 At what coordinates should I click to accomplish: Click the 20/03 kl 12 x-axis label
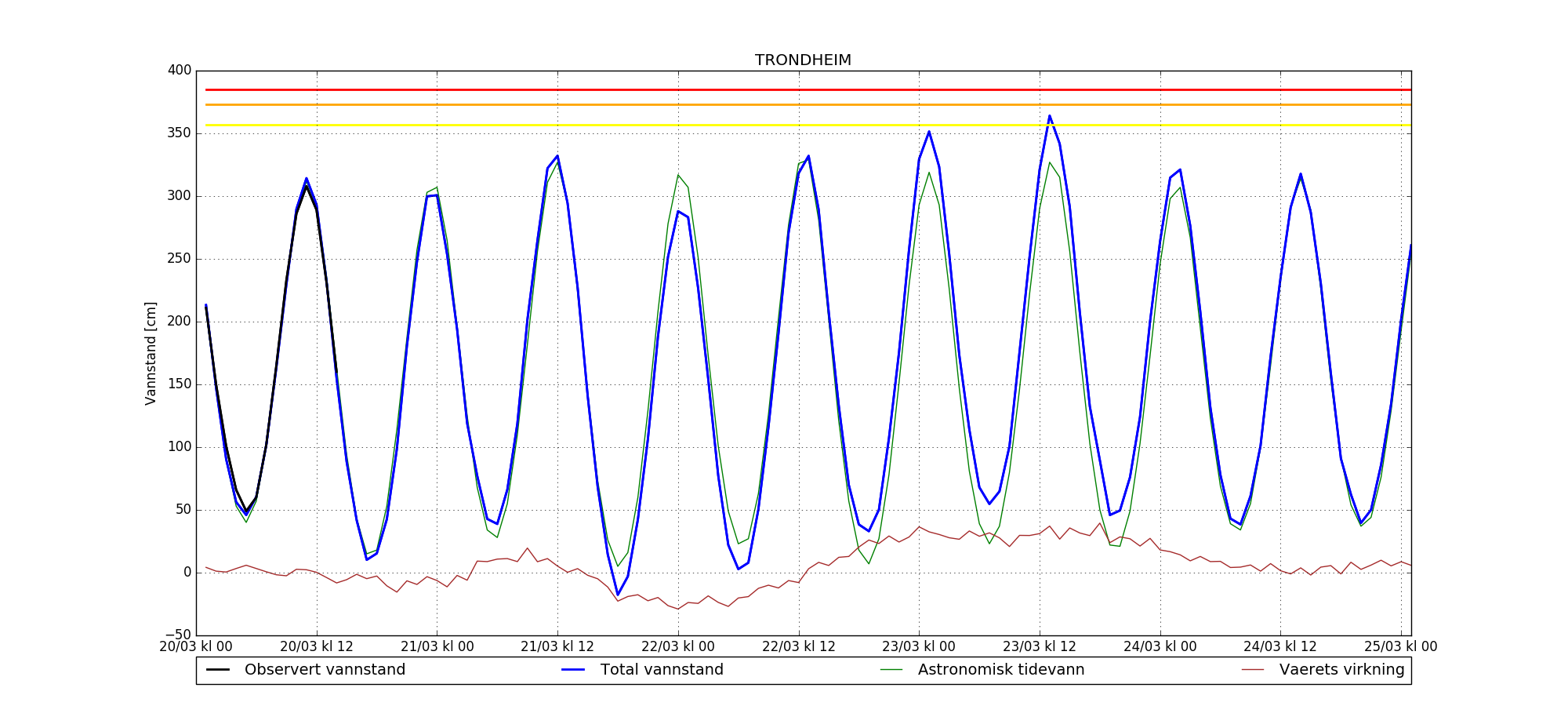pos(317,647)
